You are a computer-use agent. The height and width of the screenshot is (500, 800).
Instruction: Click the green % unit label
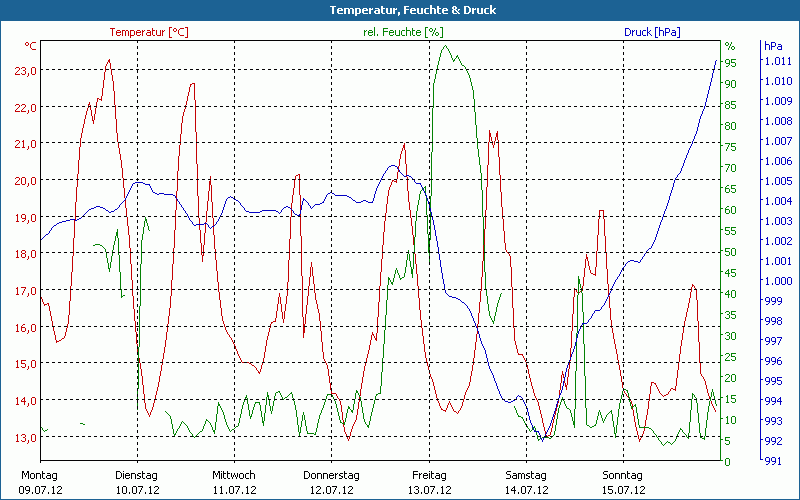tap(730, 46)
